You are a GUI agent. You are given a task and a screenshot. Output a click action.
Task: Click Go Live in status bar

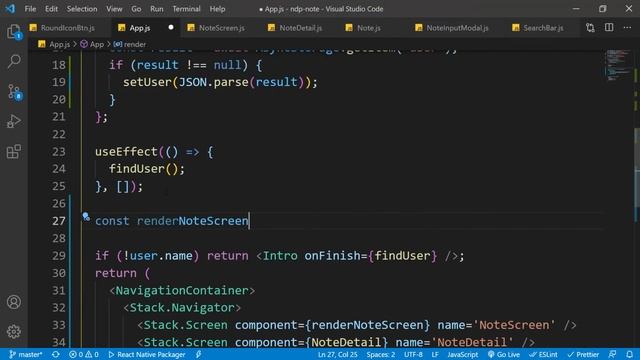504,354
